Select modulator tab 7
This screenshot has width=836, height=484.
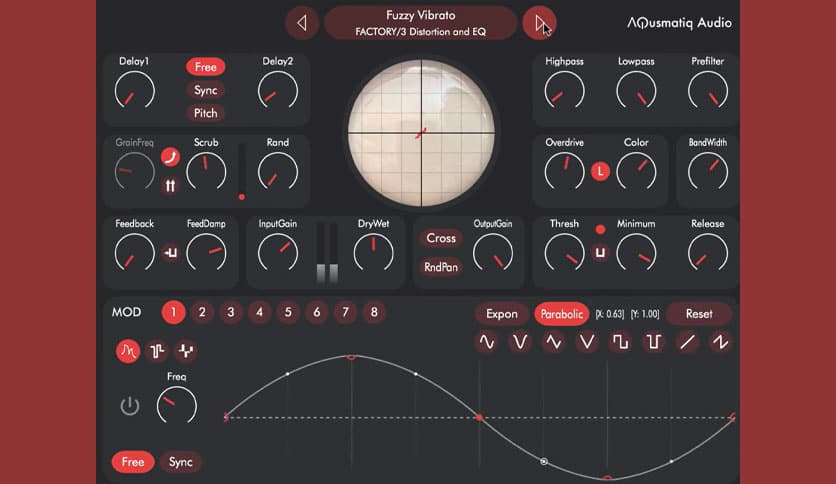[345, 312]
